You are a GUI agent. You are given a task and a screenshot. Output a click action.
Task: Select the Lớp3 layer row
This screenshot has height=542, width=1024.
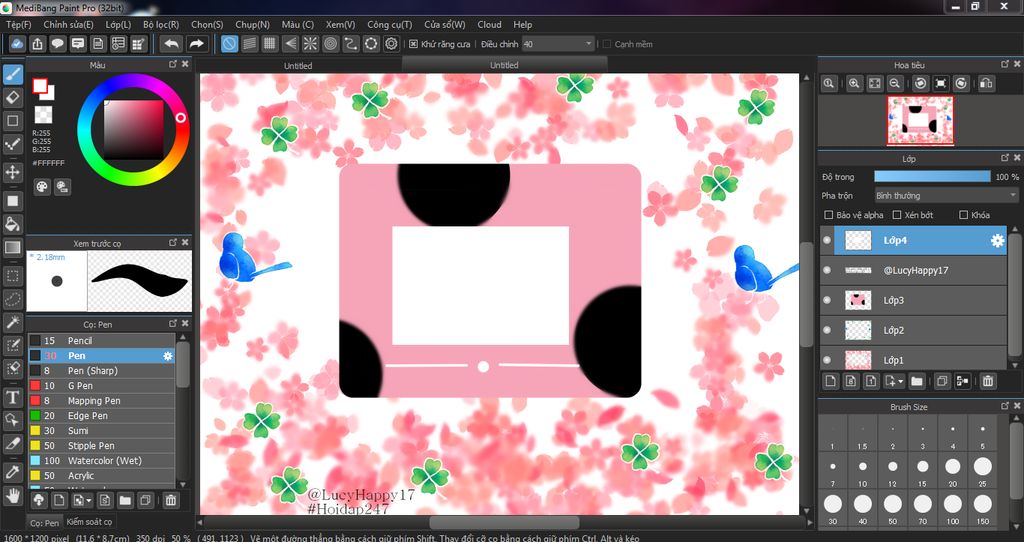pyautogui.click(x=913, y=300)
